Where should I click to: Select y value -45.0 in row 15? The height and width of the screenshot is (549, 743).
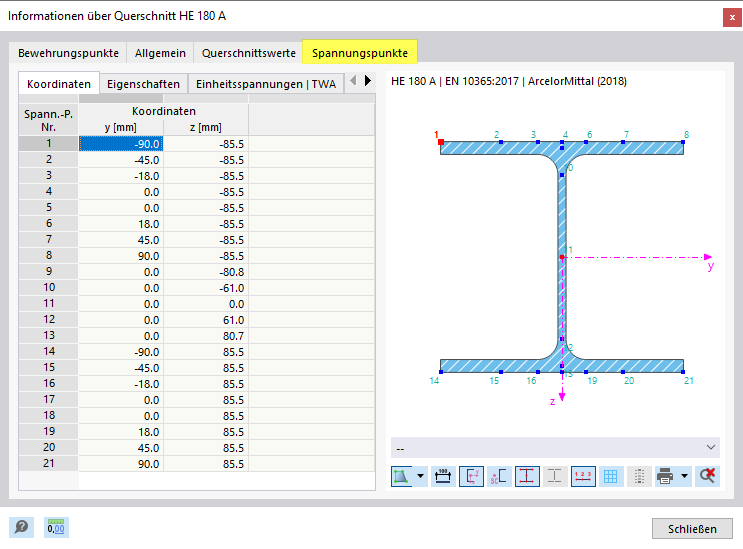click(121, 368)
